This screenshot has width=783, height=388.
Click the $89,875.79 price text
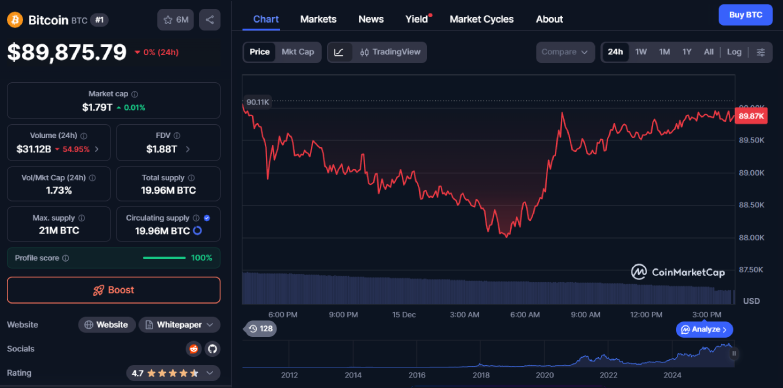pyautogui.click(x=67, y=52)
